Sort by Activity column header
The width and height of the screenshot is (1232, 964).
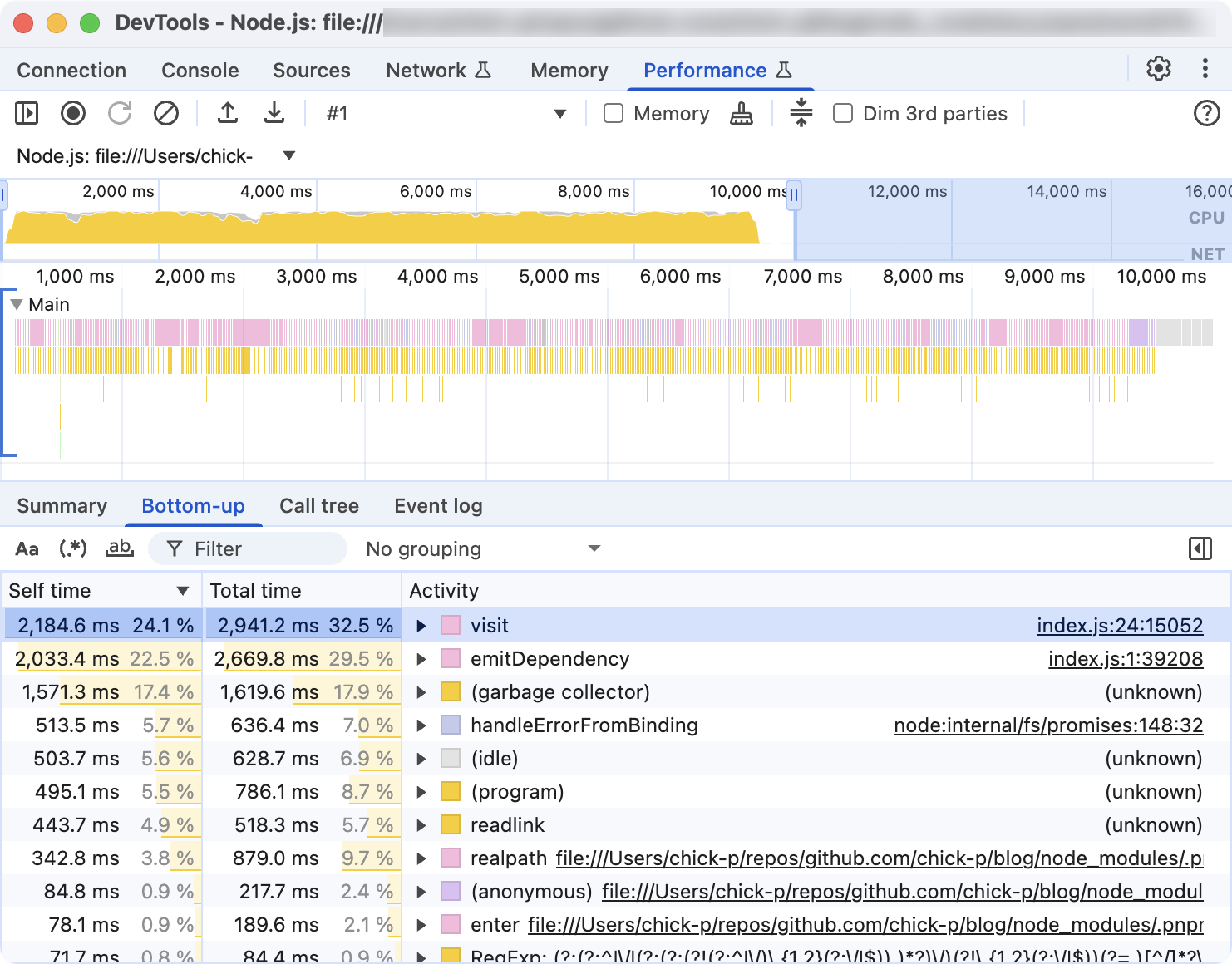click(x=816, y=591)
